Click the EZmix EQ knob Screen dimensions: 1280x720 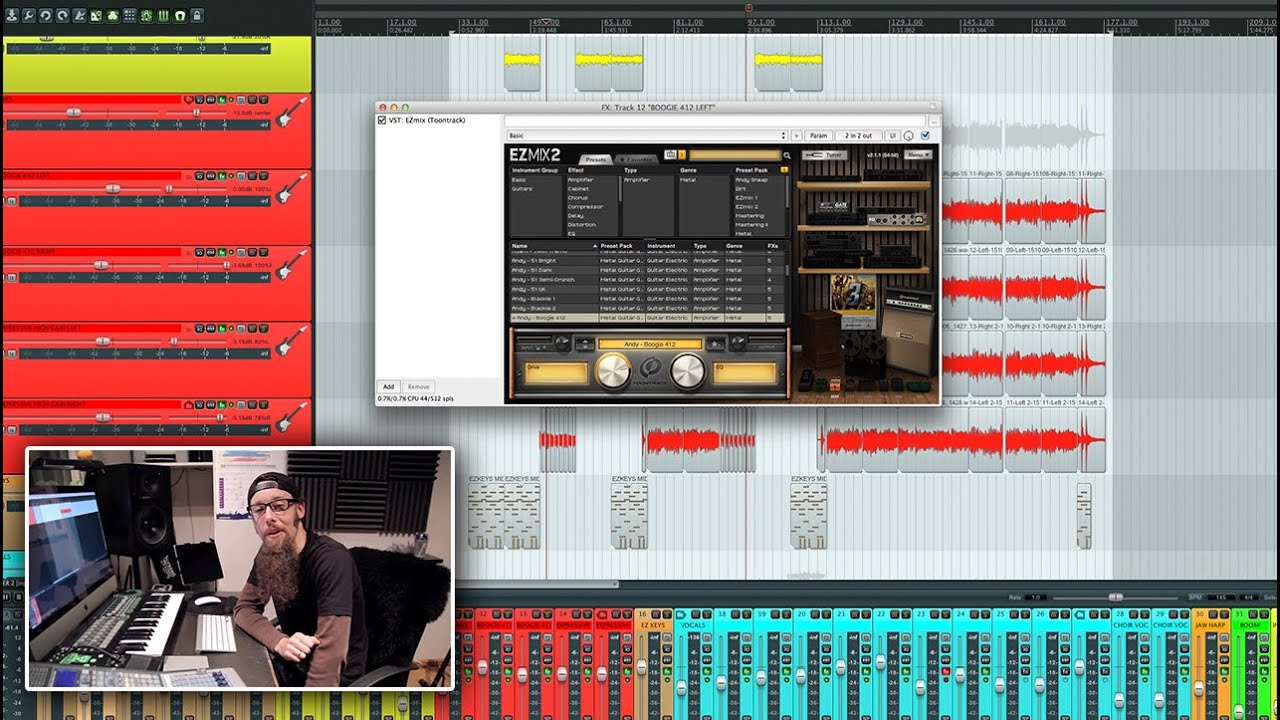(x=687, y=371)
